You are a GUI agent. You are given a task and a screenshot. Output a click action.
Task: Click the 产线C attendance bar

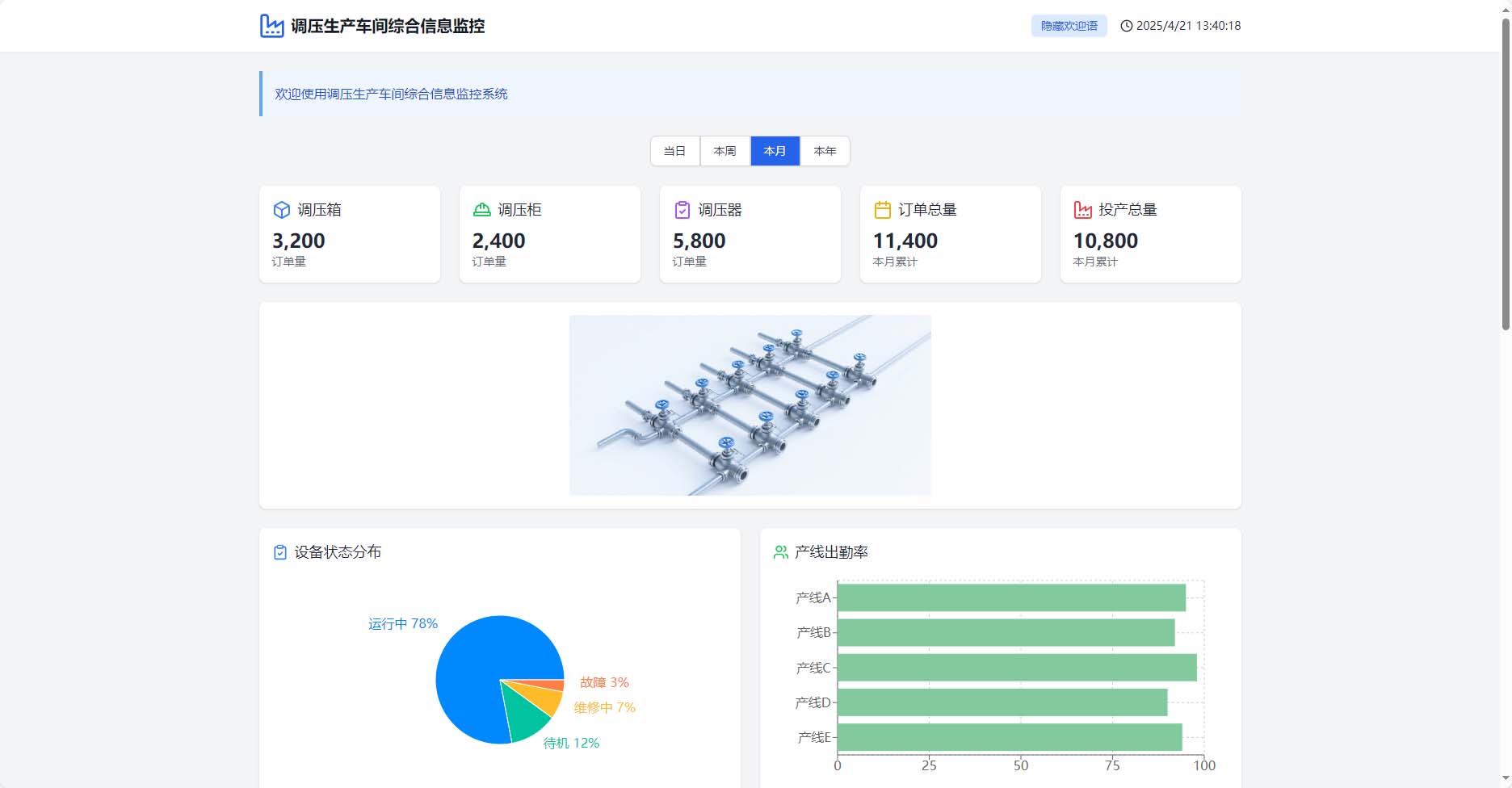[1017, 668]
